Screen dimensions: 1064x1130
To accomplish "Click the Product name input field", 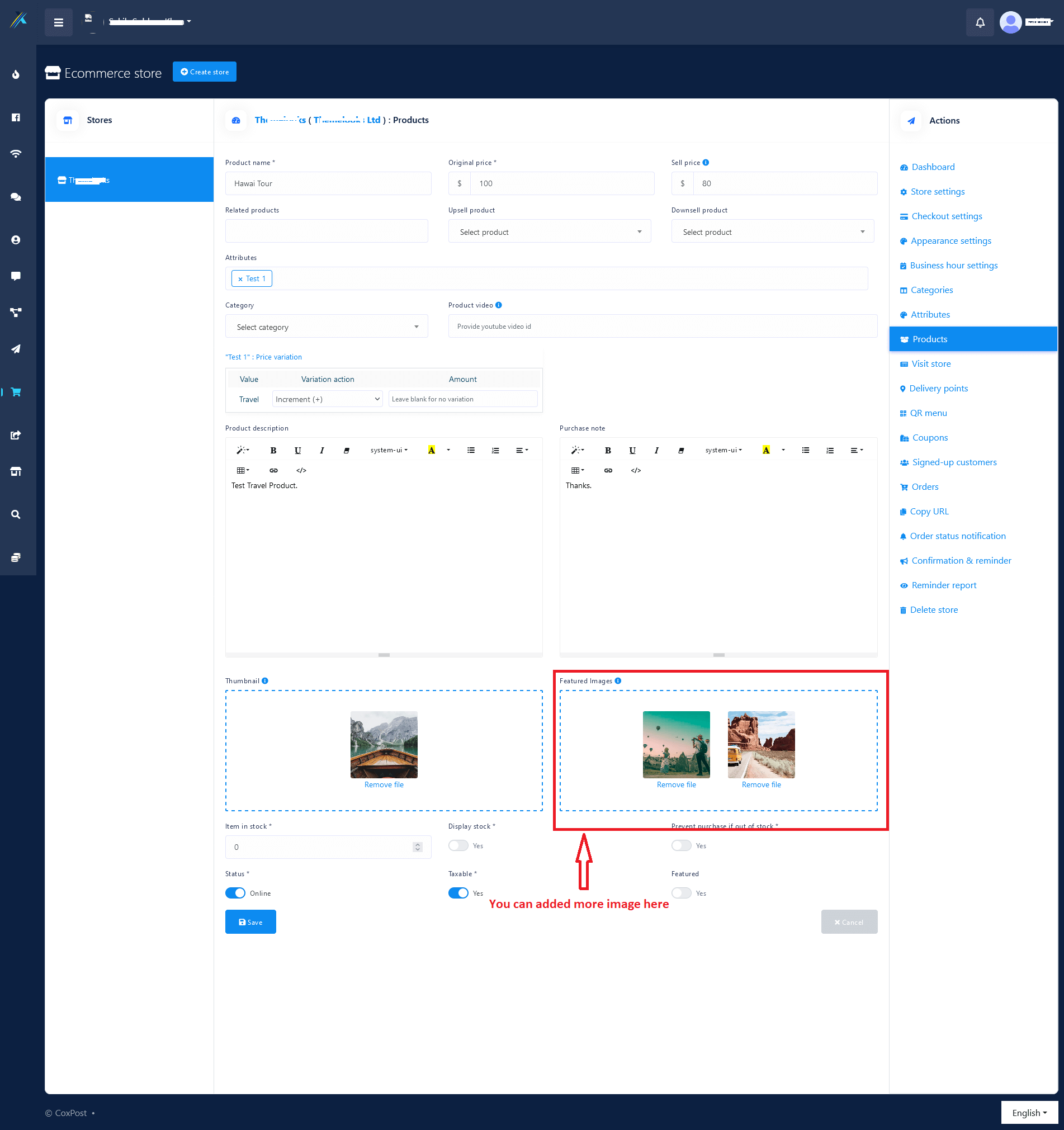I will (328, 183).
